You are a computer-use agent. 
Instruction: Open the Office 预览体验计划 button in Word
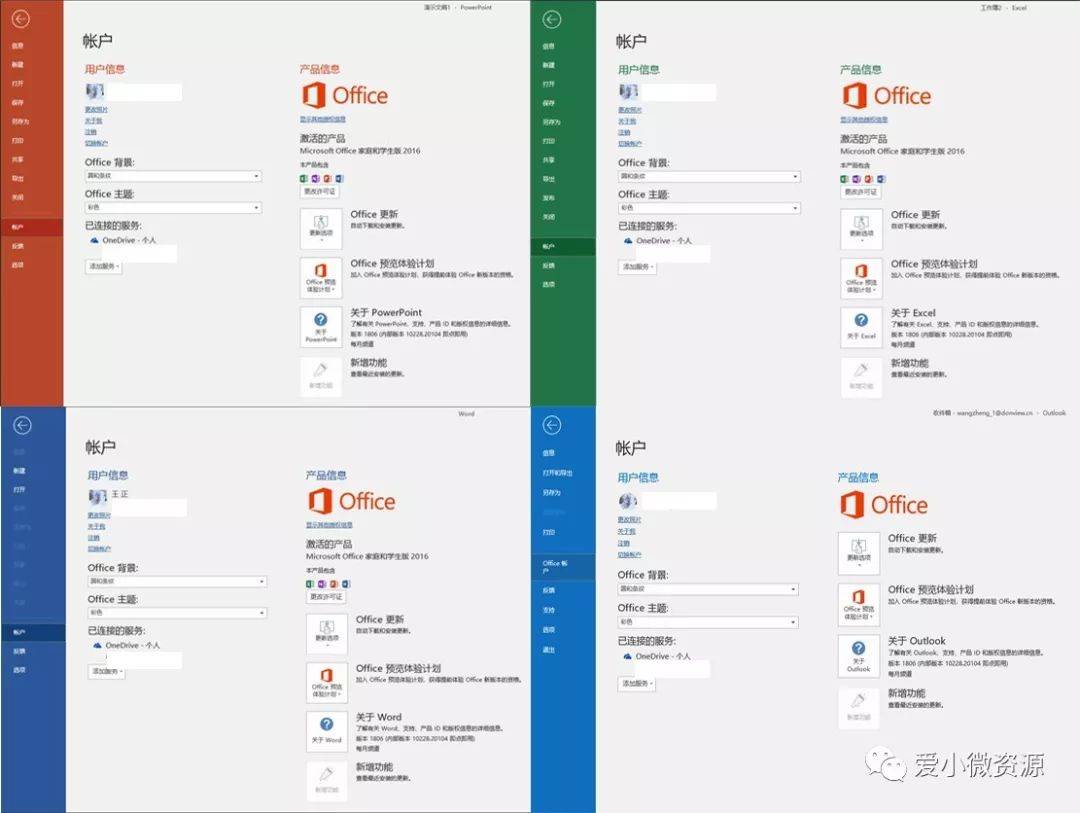[326, 683]
